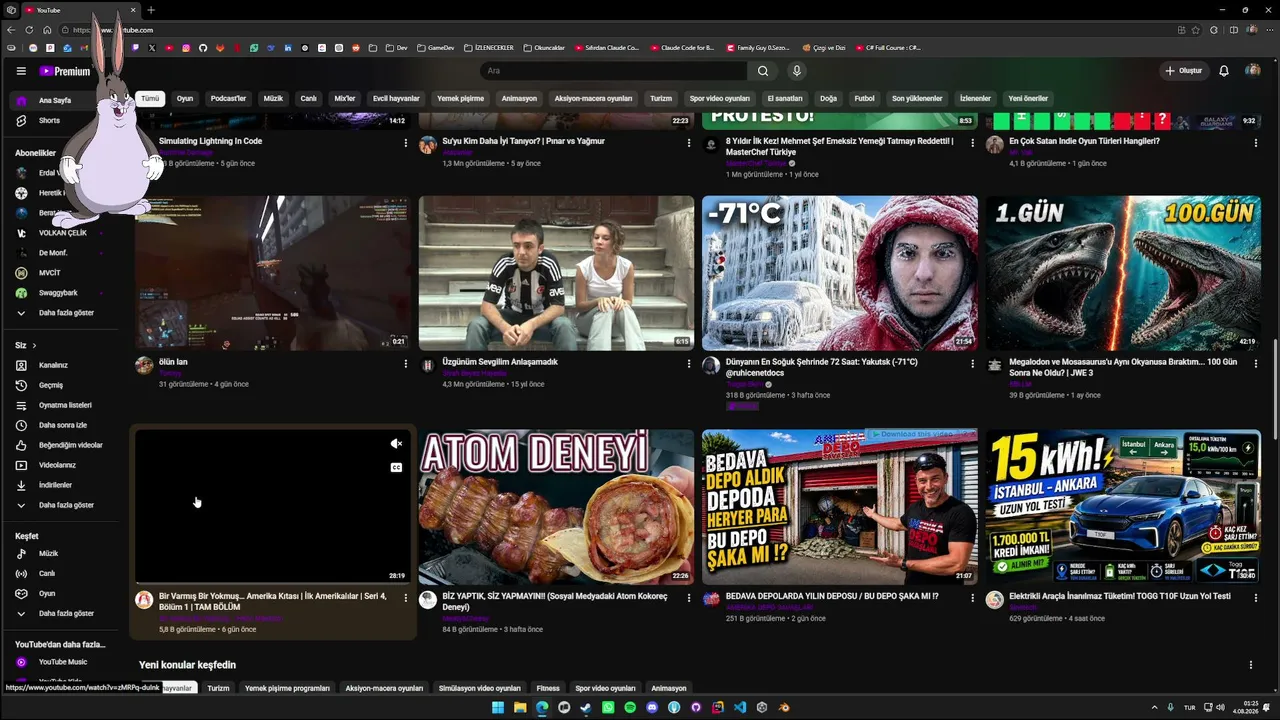
Task: Toggle captions on the video preview
Action: 396,467
